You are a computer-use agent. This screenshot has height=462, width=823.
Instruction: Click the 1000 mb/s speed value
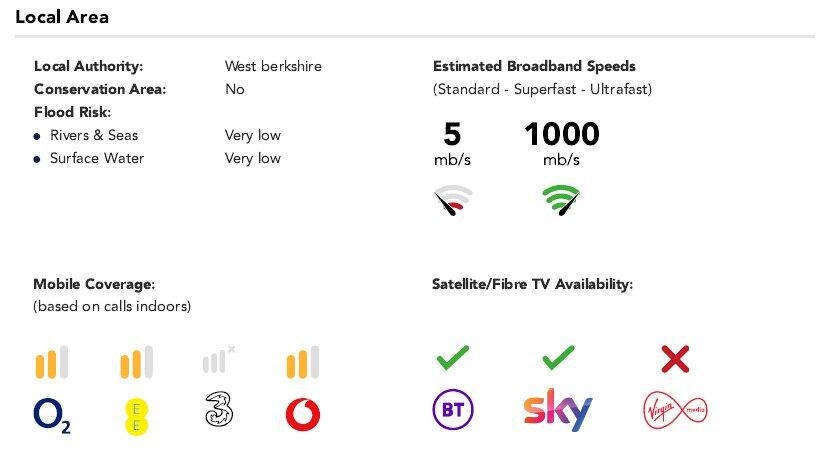[561, 134]
